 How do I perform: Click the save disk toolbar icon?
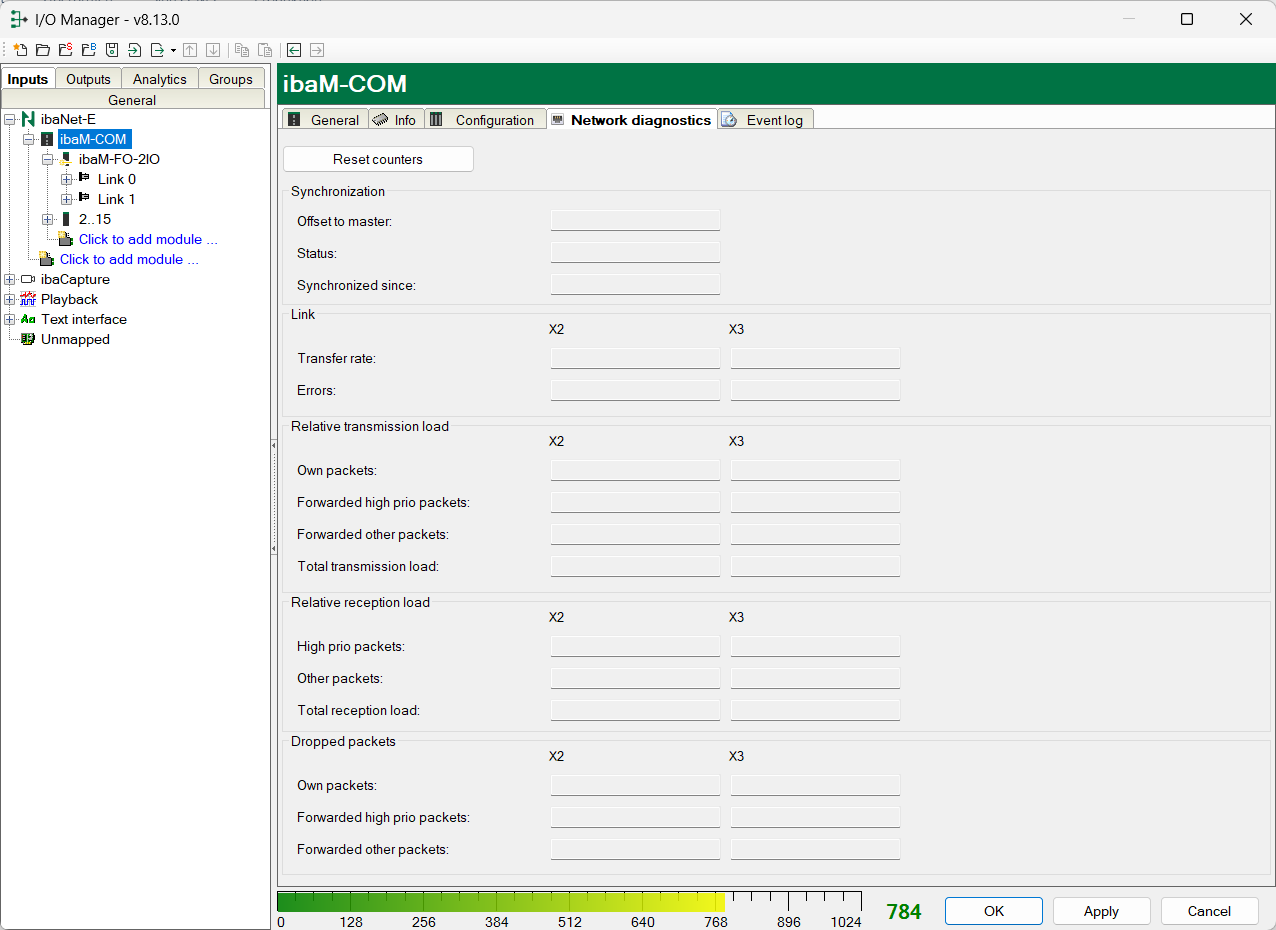point(112,50)
